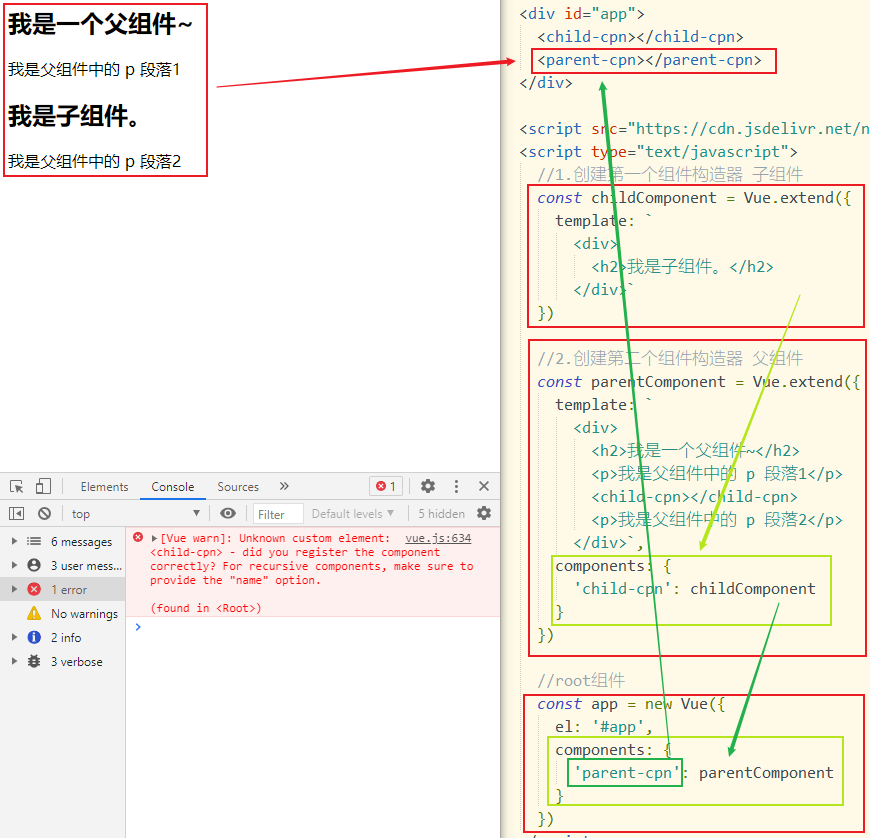The width and height of the screenshot is (870, 838).
Task: Click the blue info icon
Action: pyautogui.click(x=34, y=637)
